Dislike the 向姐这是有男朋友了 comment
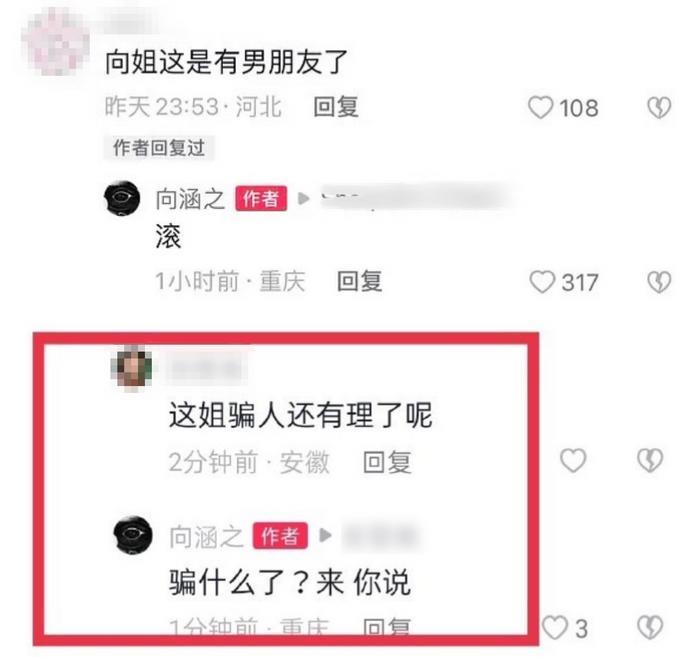This screenshot has width=700, height=657. (x=659, y=108)
